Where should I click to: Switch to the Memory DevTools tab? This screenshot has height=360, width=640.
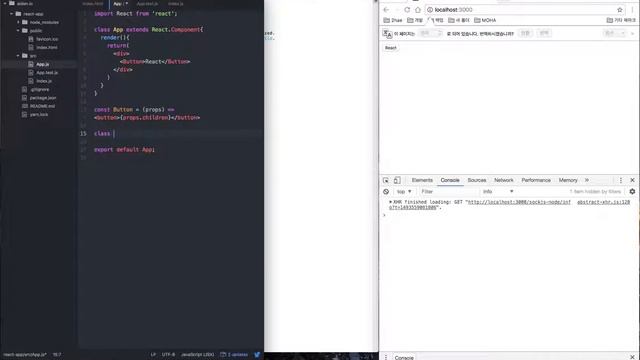tap(568, 180)
